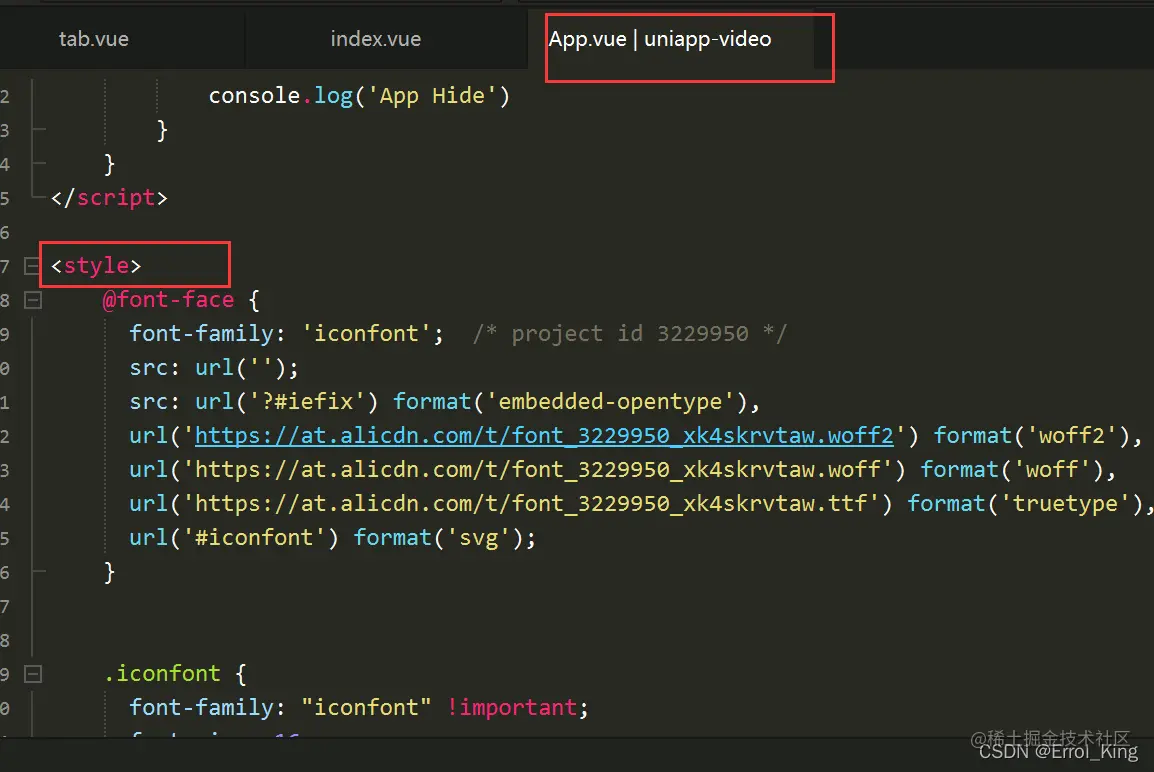Open the alicdn woff2 font URL link
1154x772 pixels.
click(544, 436)
